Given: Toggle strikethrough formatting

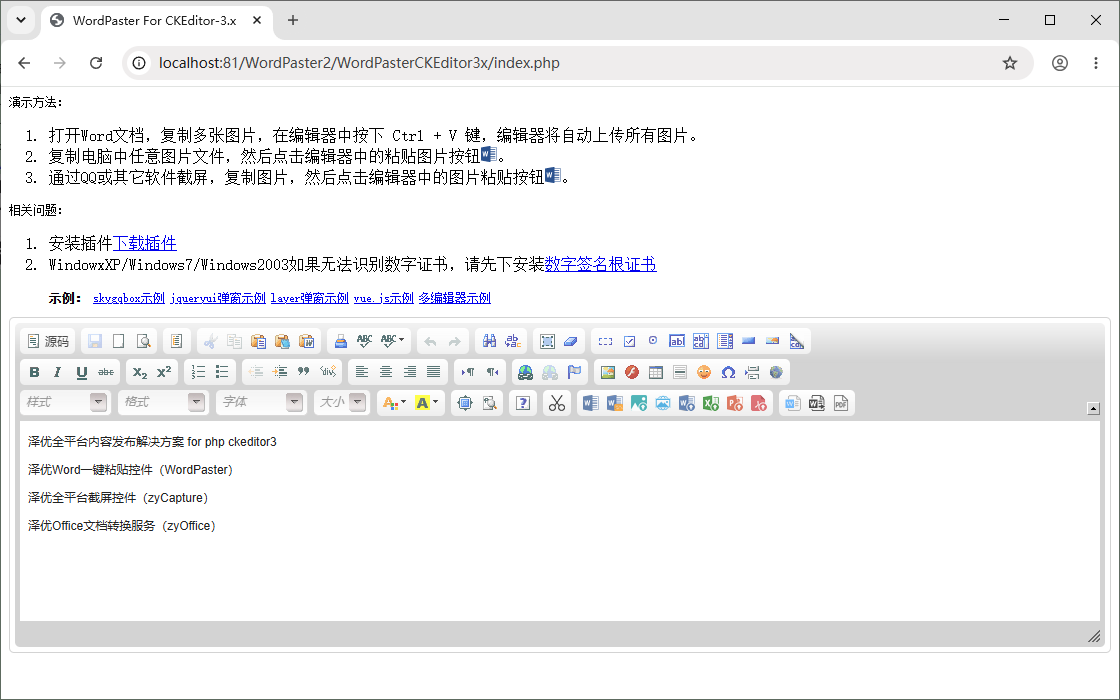Looking at the screenshot, I should pyautogui.click(x=106, y=372).
